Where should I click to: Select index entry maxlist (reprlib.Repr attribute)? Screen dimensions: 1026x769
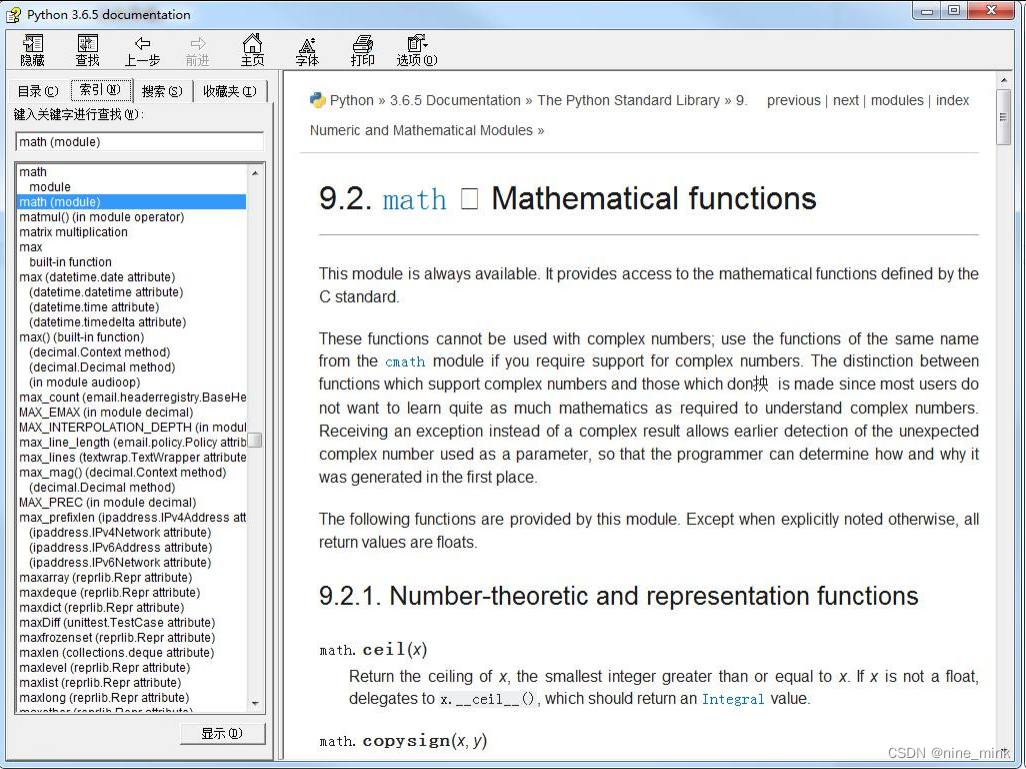100,683
